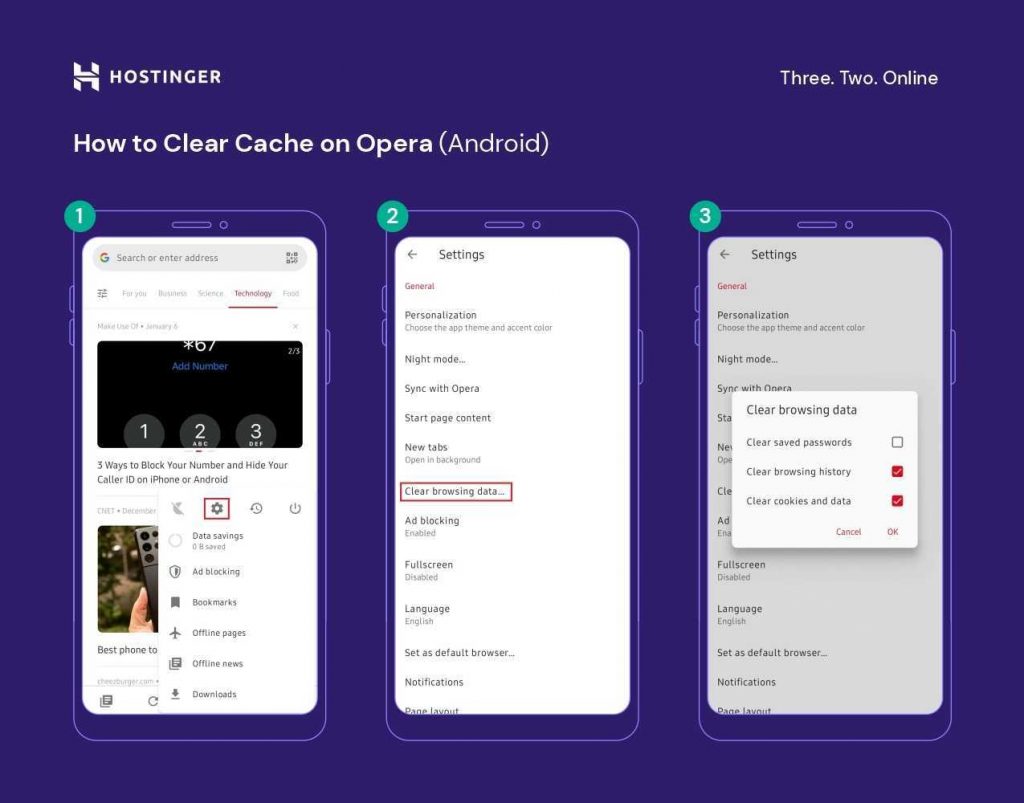Click the Search or enter address field
Image resolution: width=1024 pixels, height=803 pixels.
[x=199, y=258]
